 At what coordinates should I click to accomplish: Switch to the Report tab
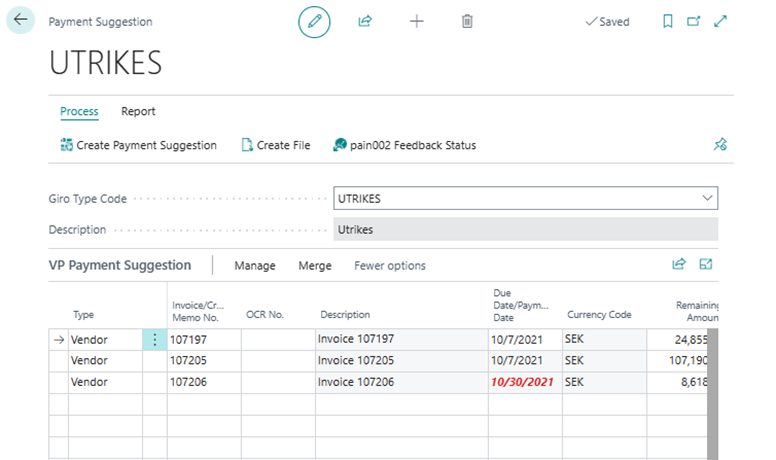coord(138,111)
